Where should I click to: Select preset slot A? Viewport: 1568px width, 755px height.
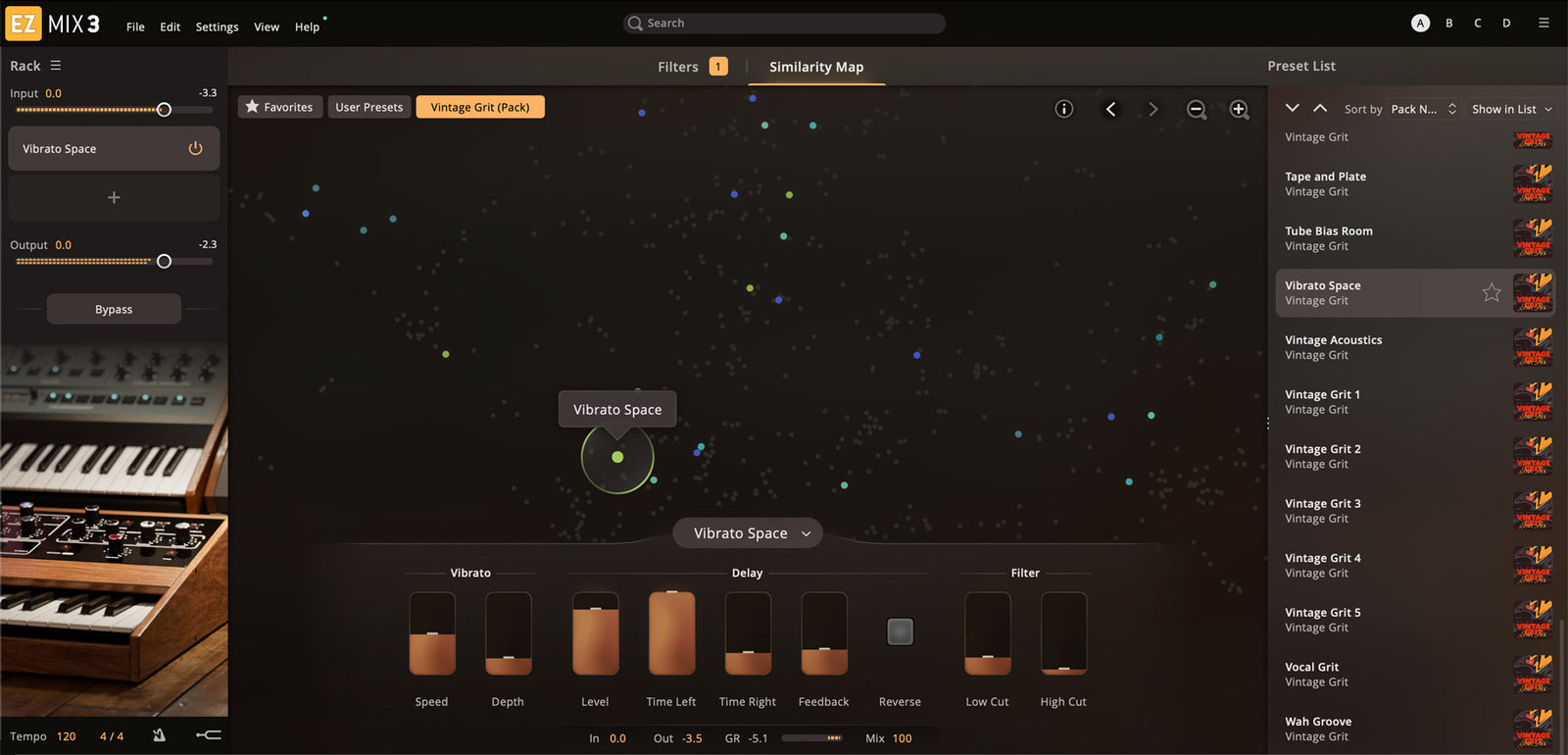[x=1420, y=24]
